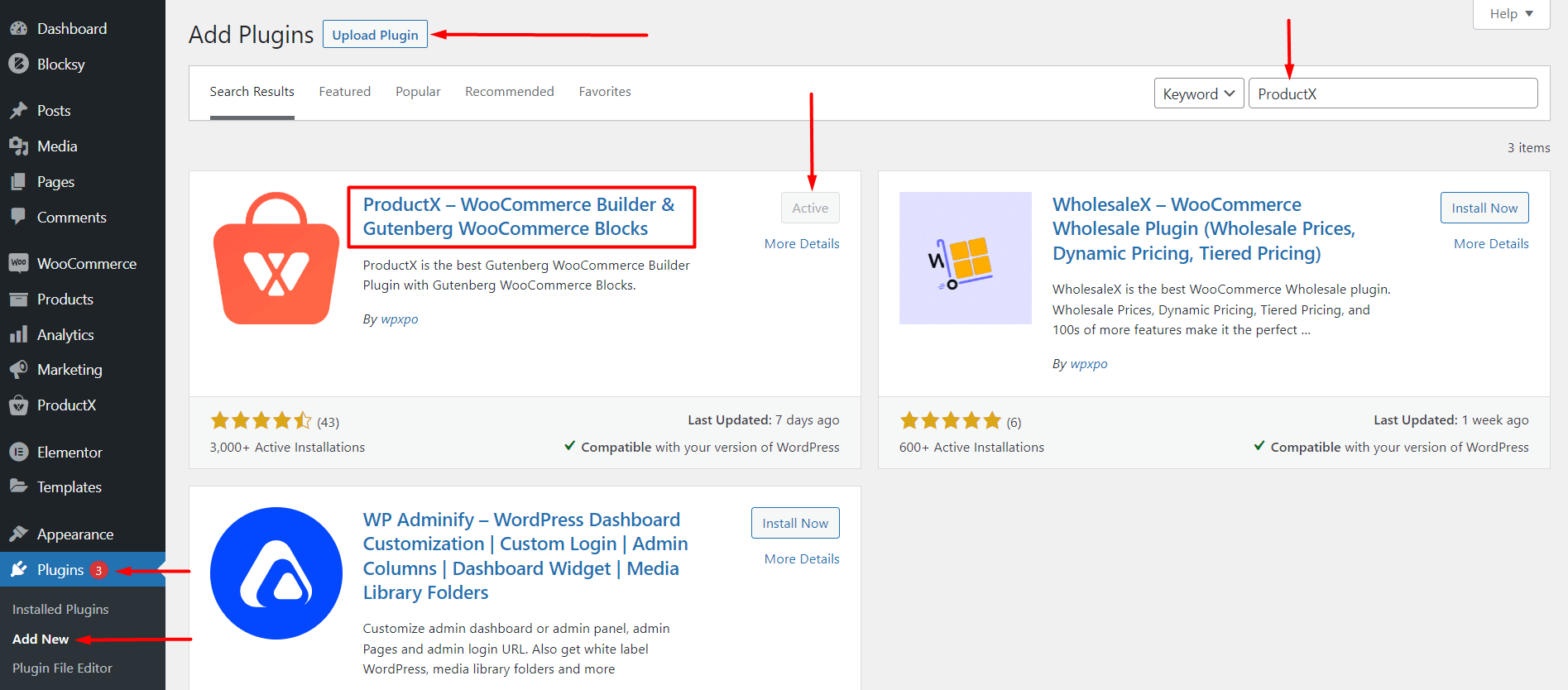This screenshot has height=690, width=1568.
Task: Open More Details for ProductX
Action: pyautogui.click(x=802, y=244)
